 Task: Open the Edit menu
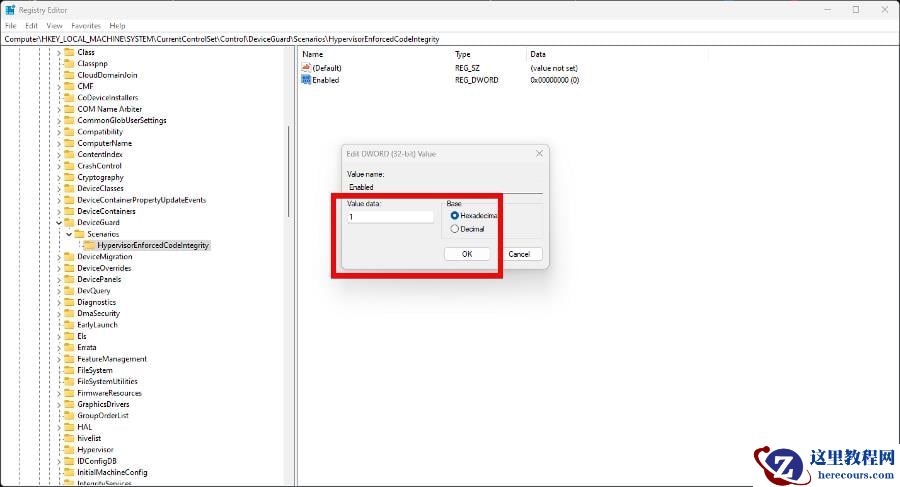pyautogui.click(x=32, y=26)
